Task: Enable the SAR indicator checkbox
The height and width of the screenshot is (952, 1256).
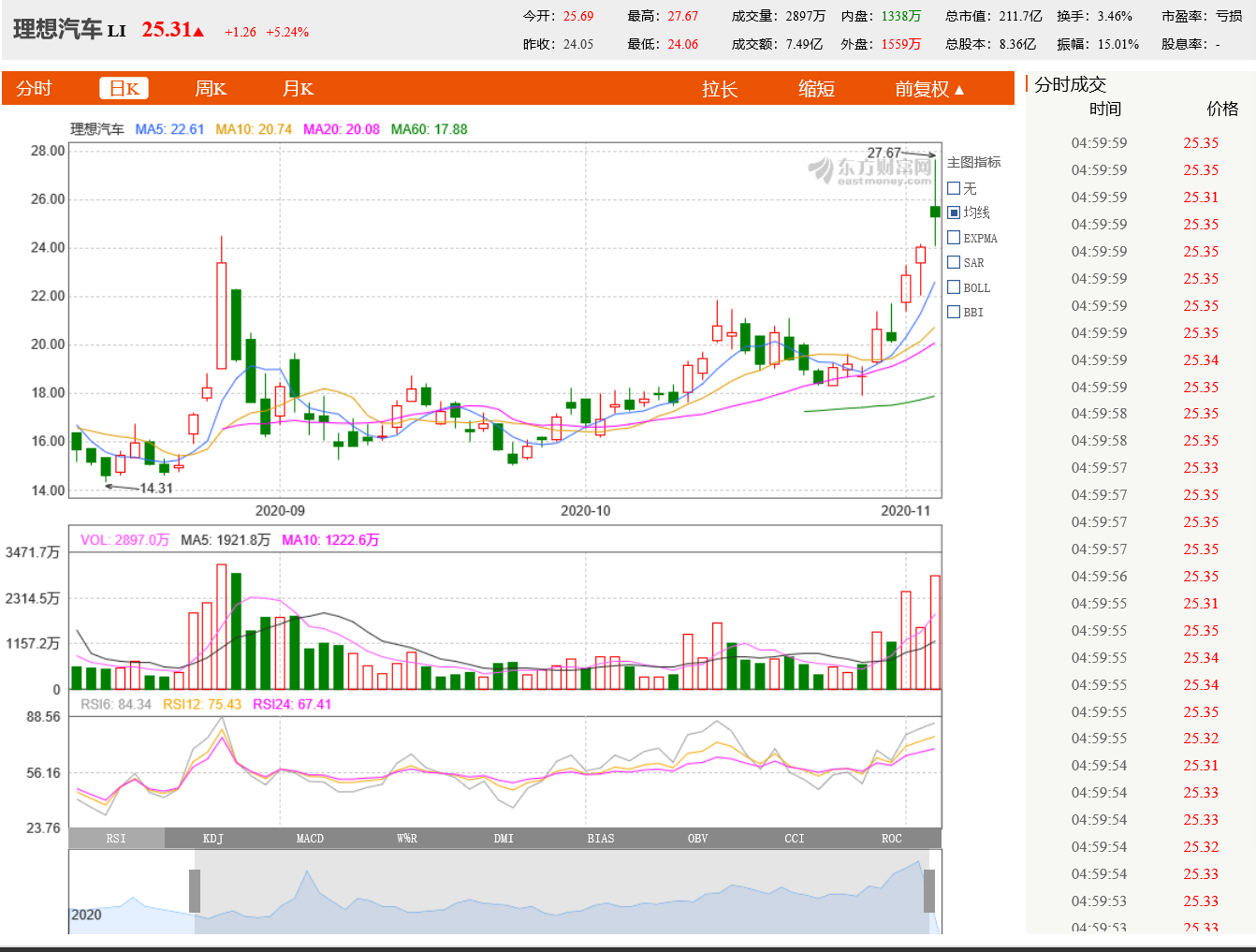Action: (954, 262)
